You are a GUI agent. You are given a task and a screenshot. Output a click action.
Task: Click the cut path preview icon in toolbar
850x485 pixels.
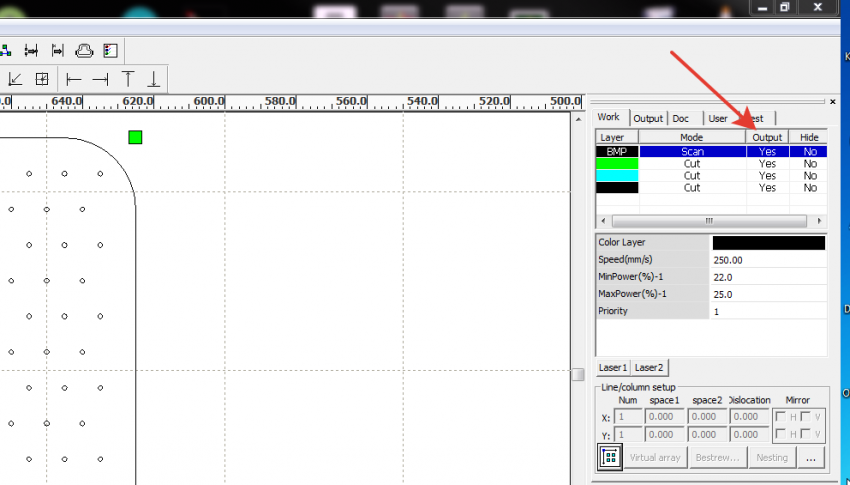coord(84,50)
